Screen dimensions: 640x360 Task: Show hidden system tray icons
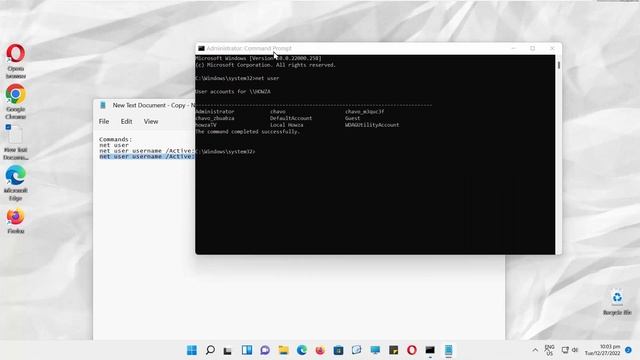click(535, 350)
